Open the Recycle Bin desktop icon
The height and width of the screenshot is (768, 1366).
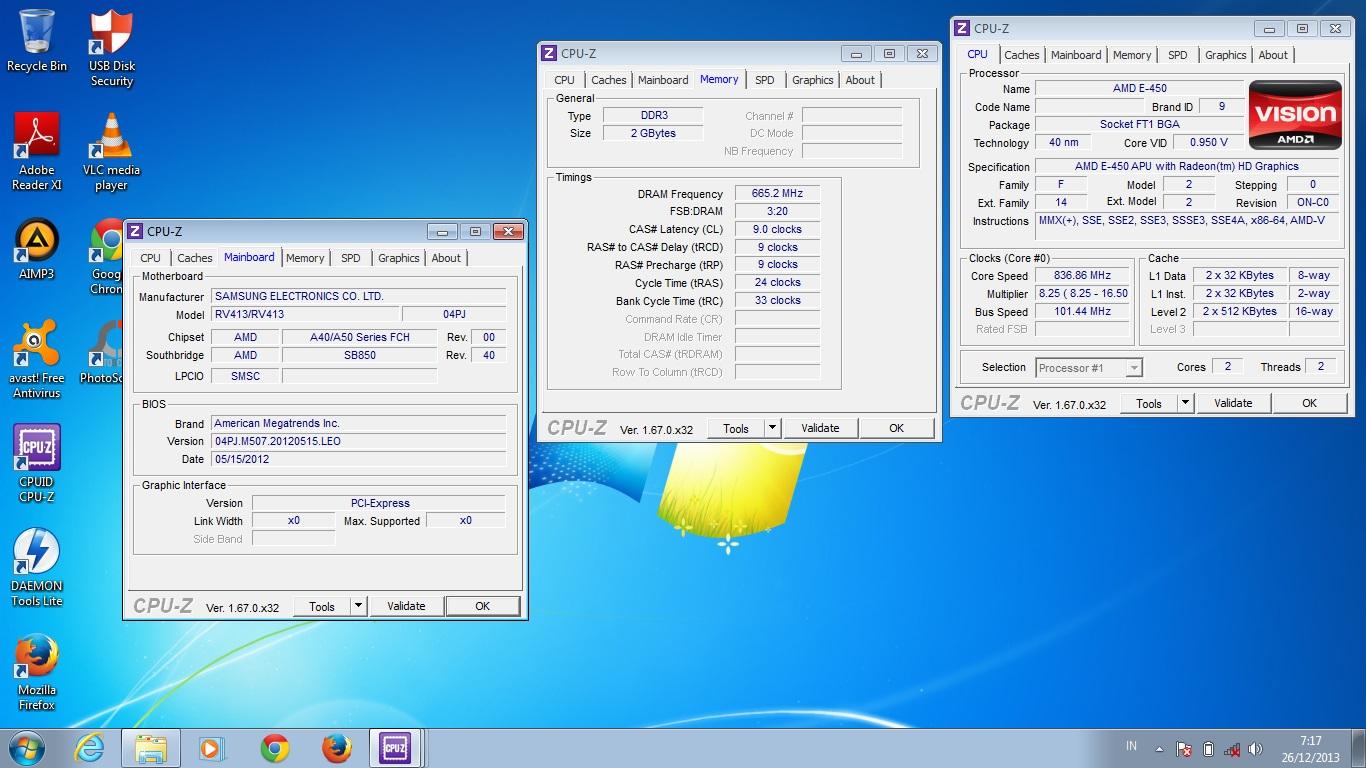pos(37,40)
